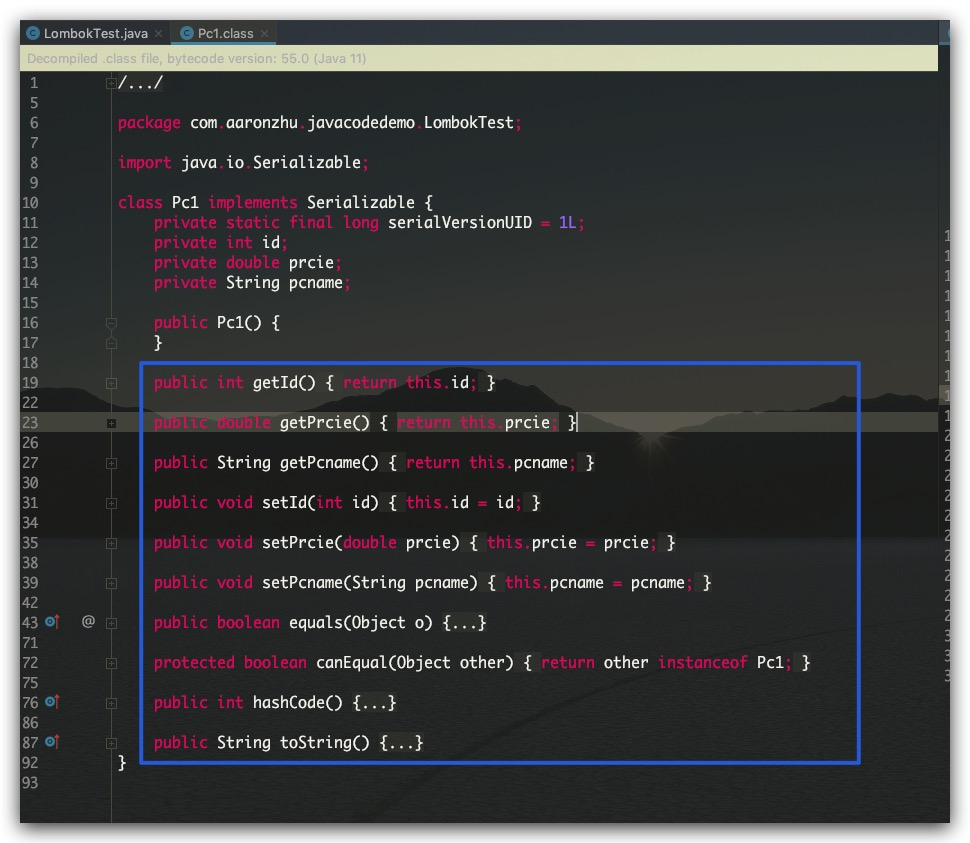Click the Serializable import name on line 8
This screenshot has height=843, width=970.
click(x=307, y=163)
